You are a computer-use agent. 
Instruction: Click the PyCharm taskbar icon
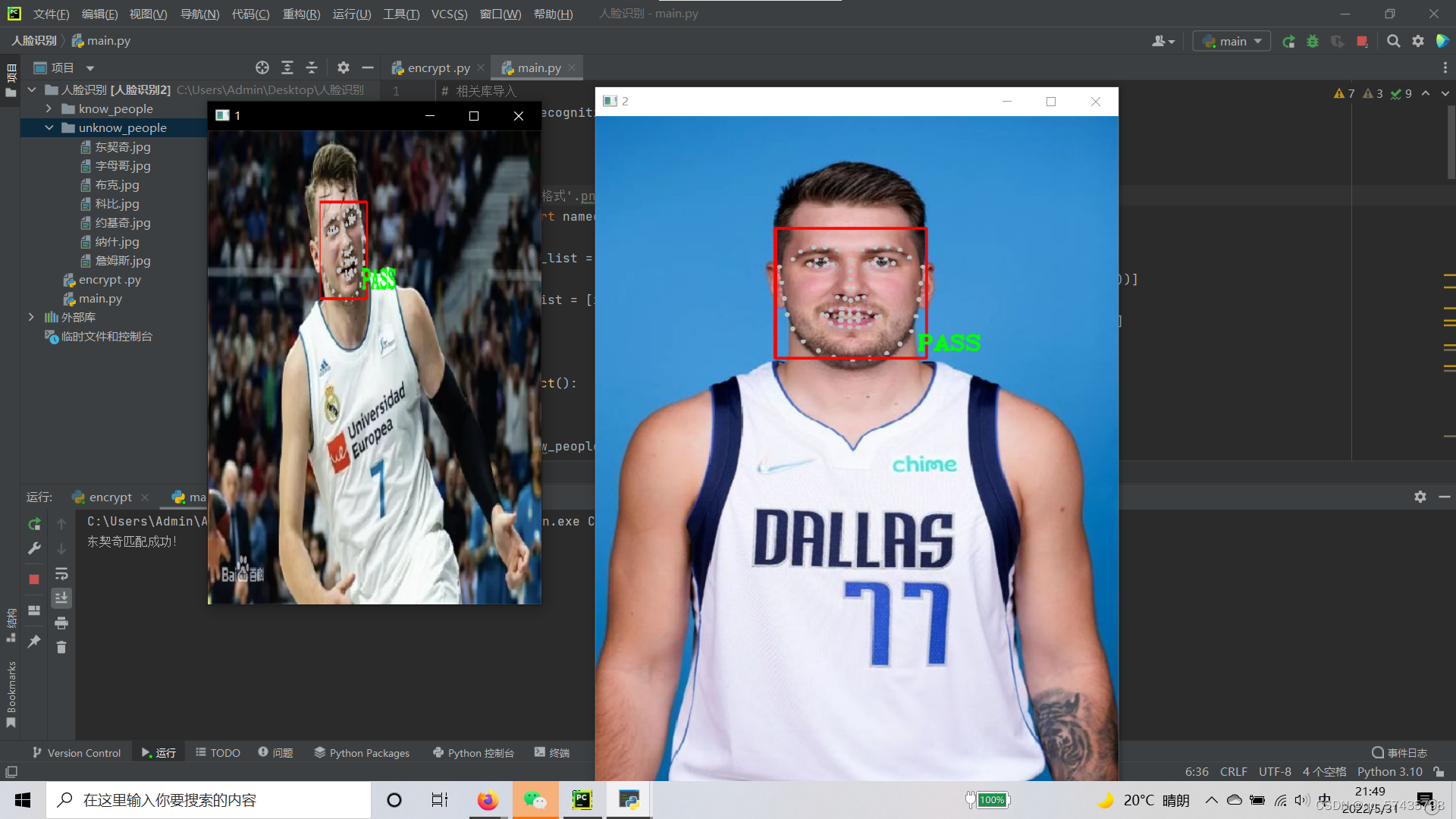click(x=582, y=800)
